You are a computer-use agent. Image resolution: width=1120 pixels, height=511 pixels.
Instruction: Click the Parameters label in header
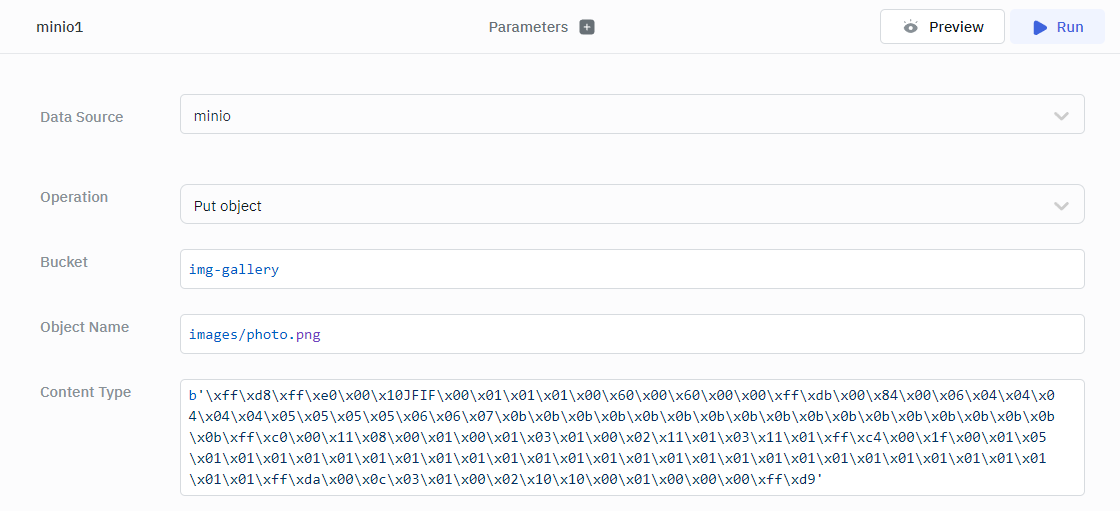click(528, 27)
